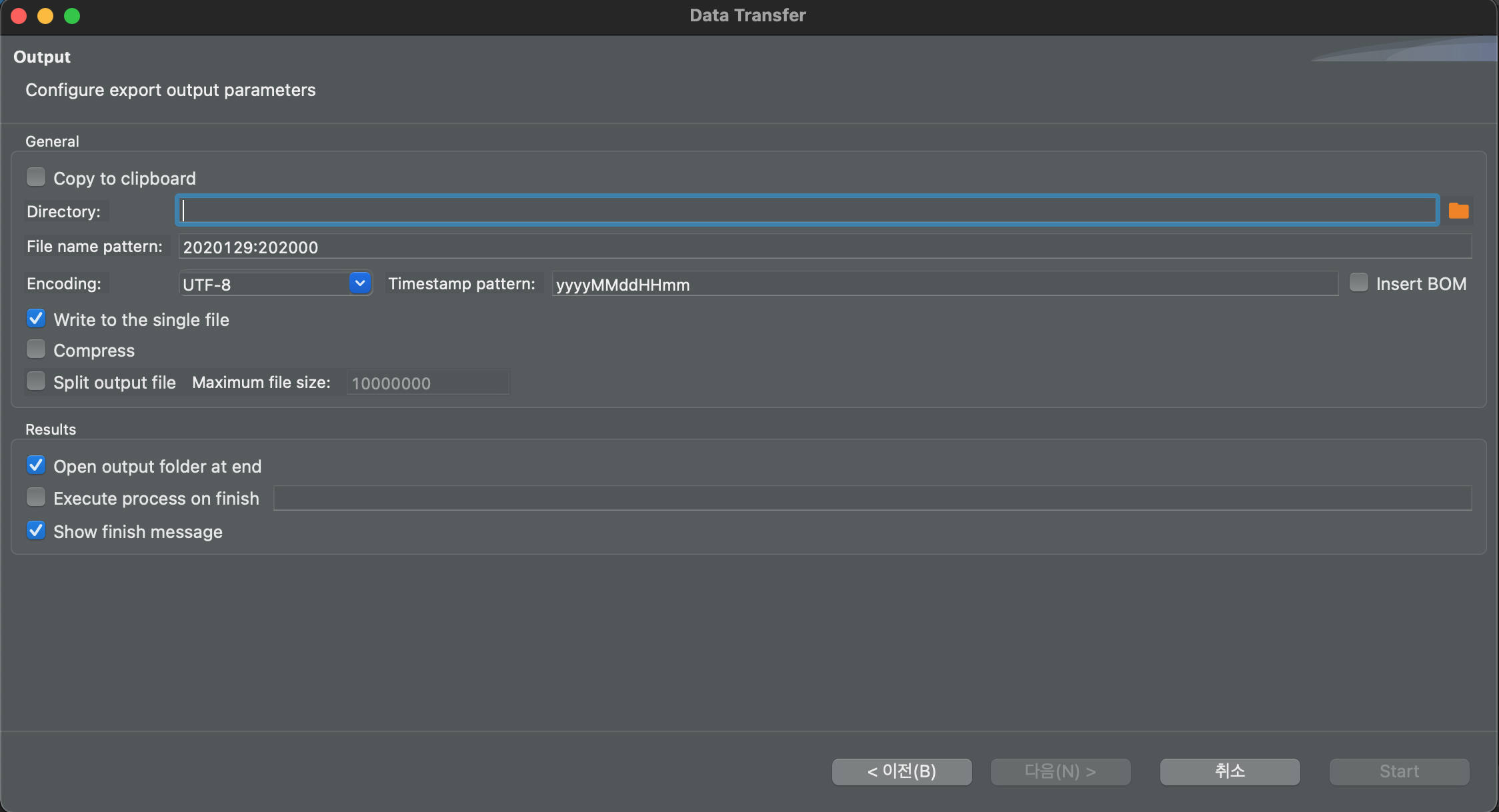Click the File name pattern field

point(824,247)
